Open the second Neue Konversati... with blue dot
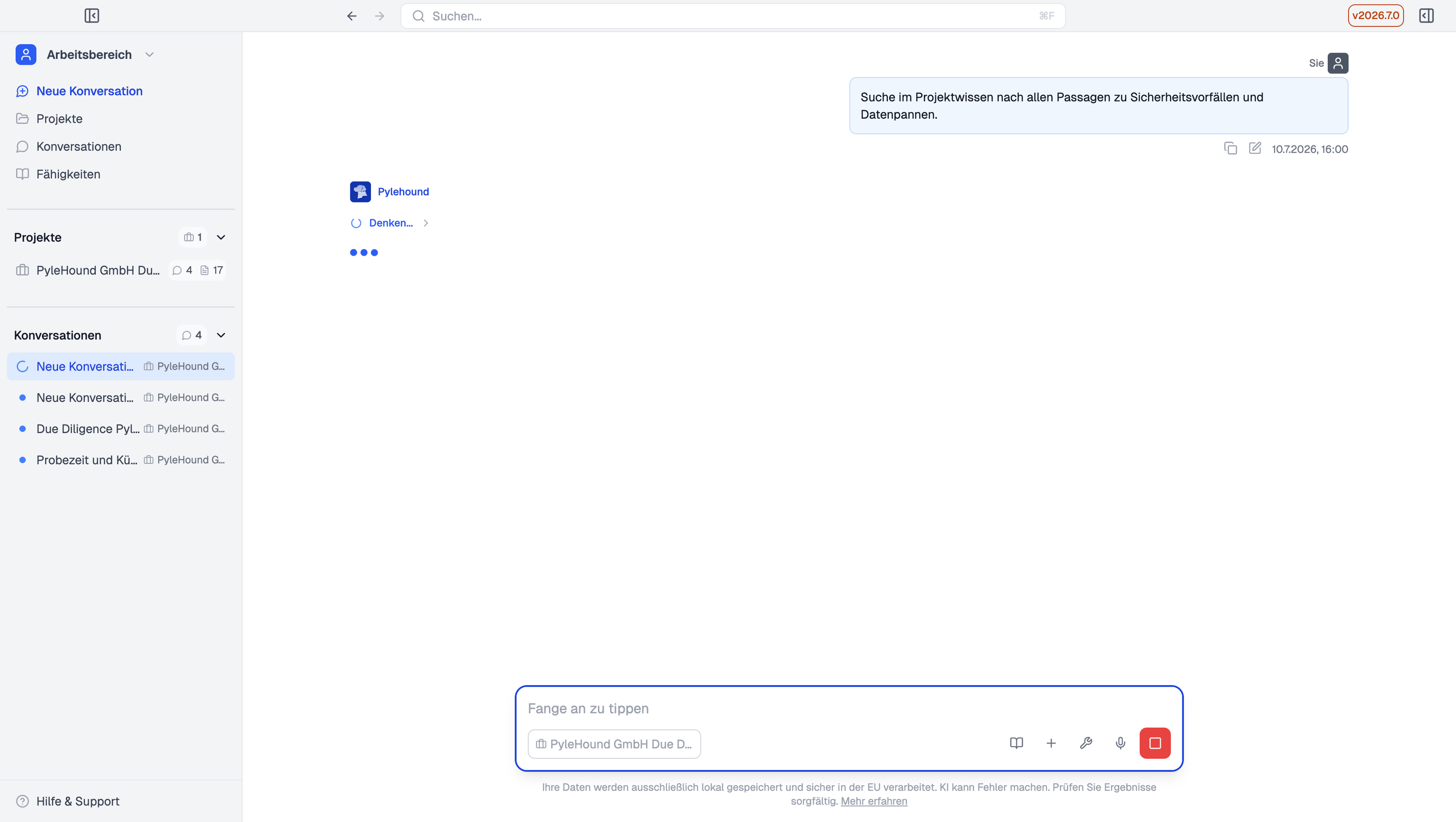 [x=121, y=398]
